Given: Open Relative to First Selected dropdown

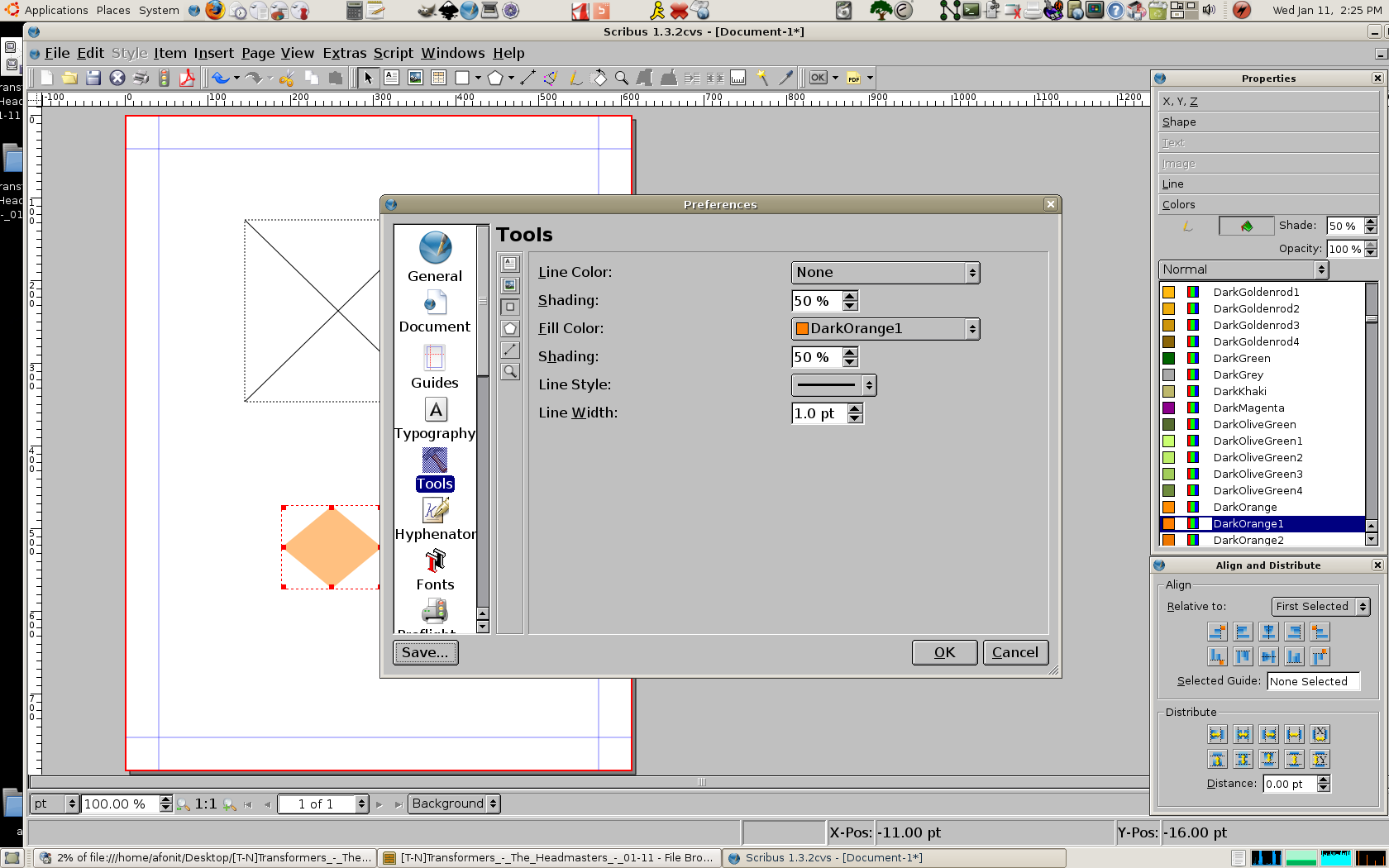Looking at the screenshot, I should [x=1320, y=607].
